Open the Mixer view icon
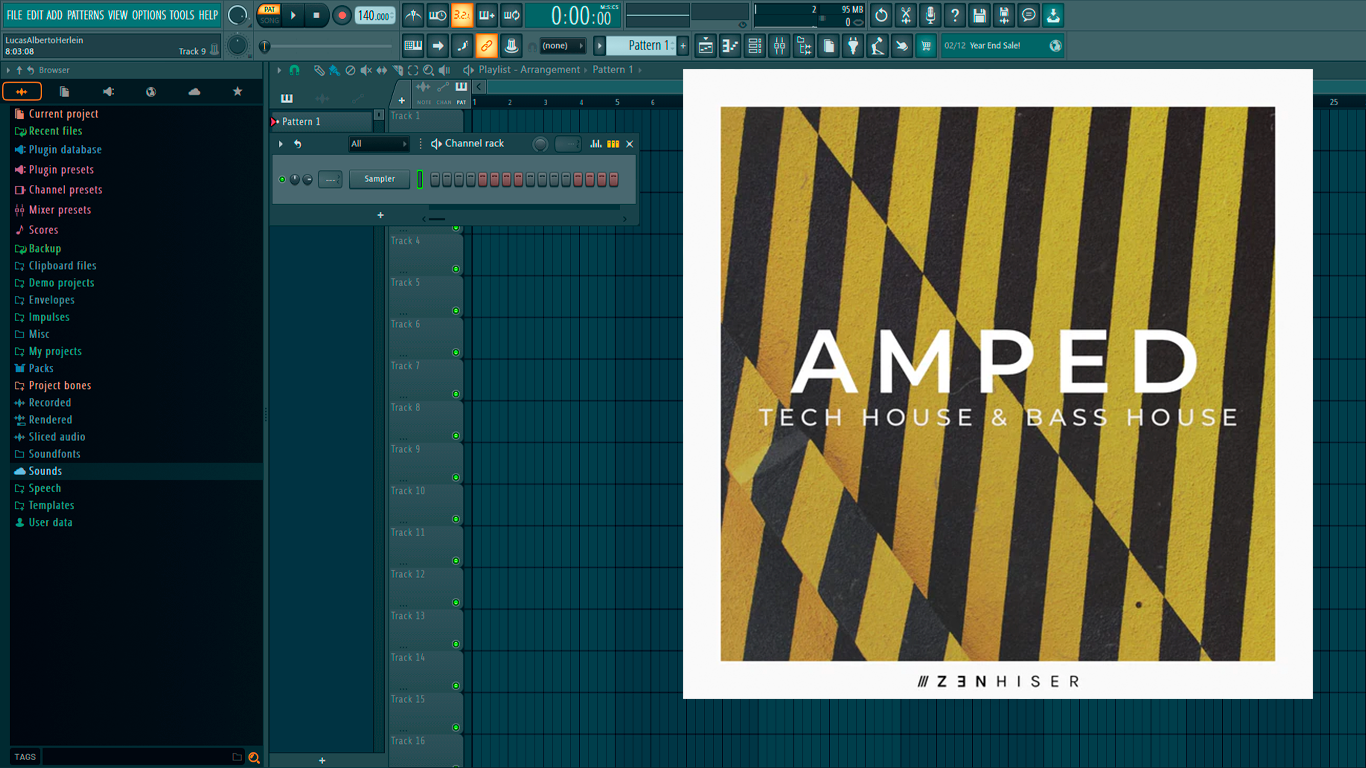This screenshot has height=768, width=1366. [x=779, y=45]
